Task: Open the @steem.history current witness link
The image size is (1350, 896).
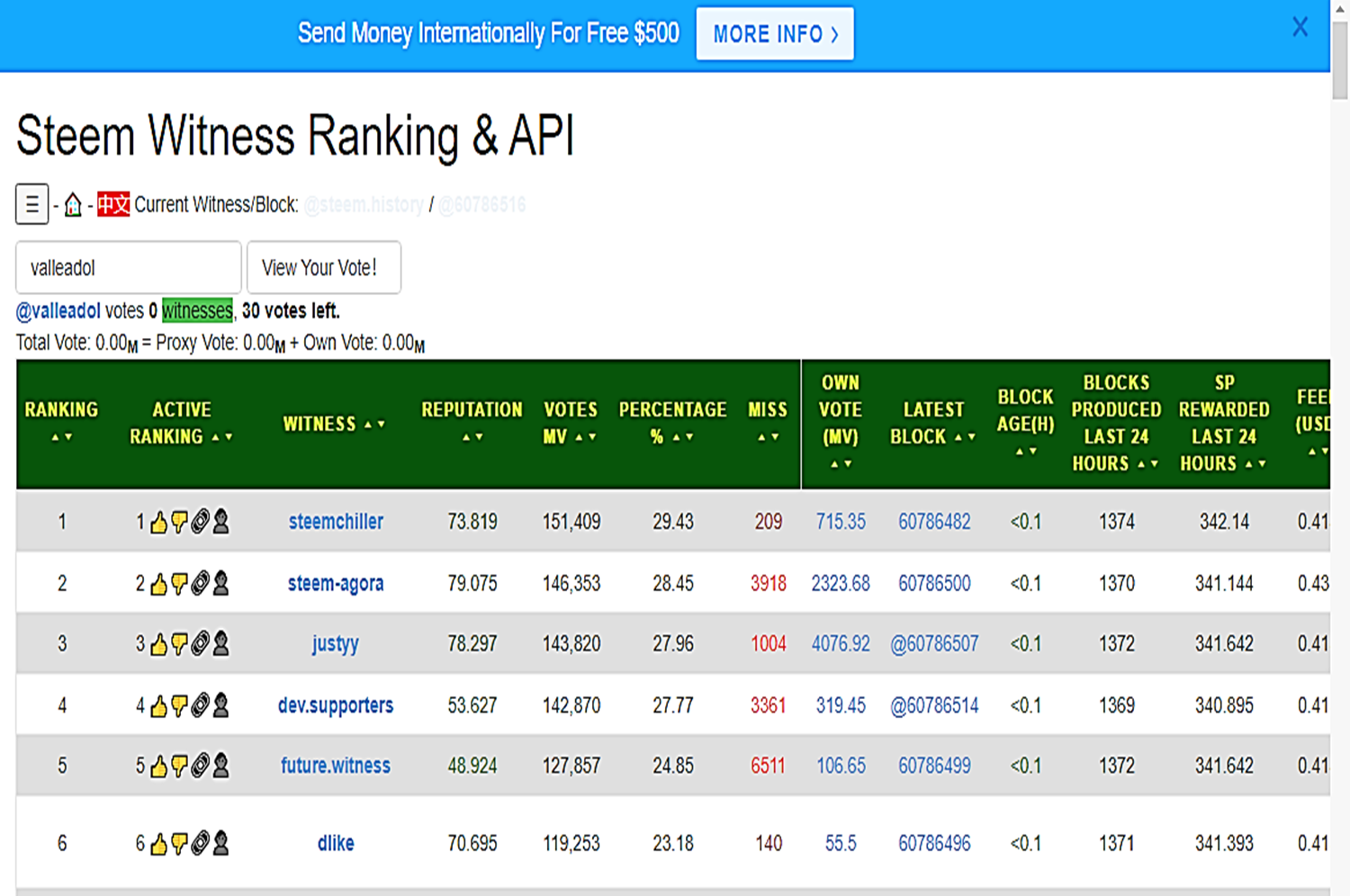Action: coord(364,205)
